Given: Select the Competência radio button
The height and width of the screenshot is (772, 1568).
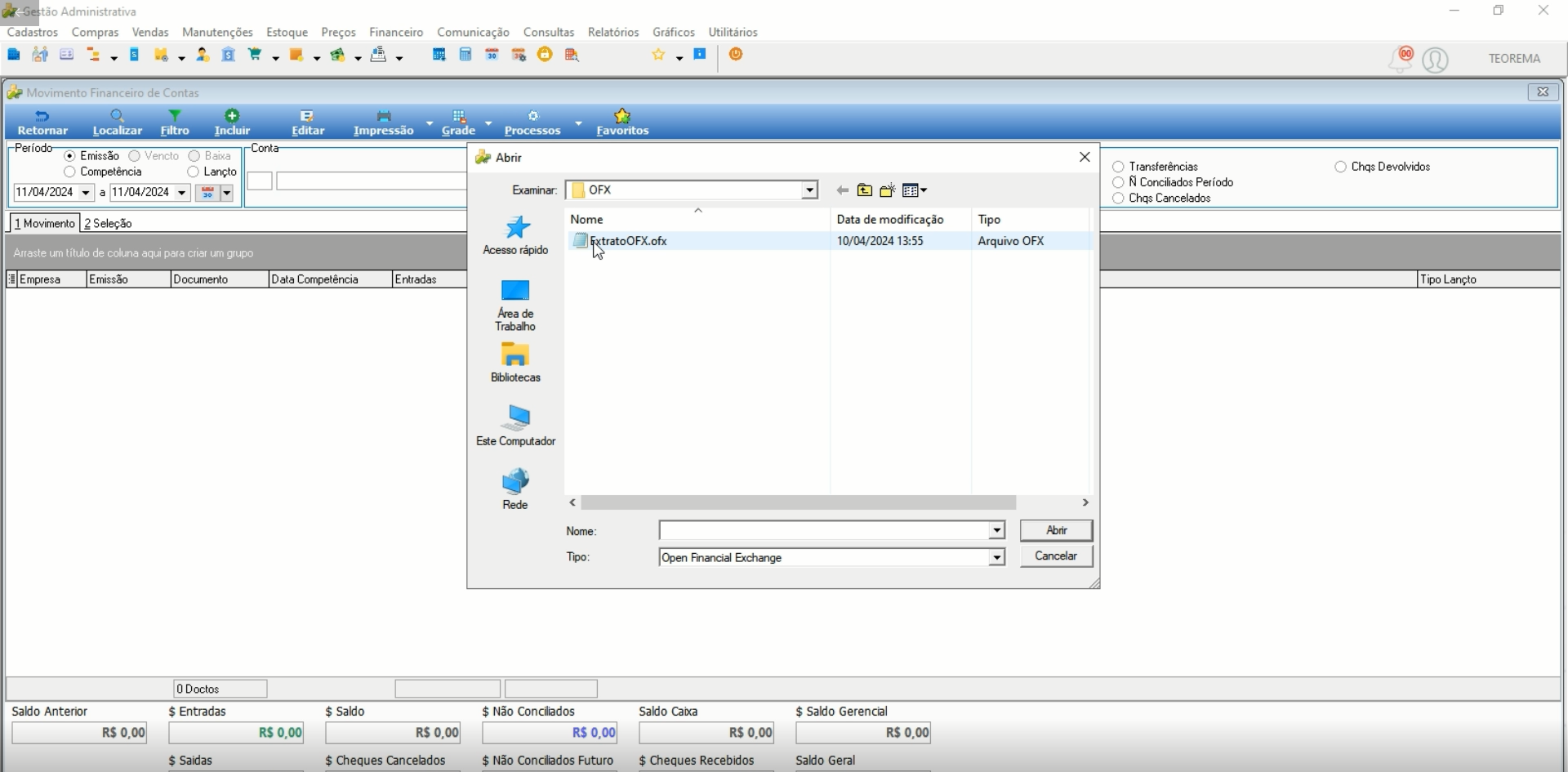Looking at the screenshot, I should pyautogui.click(x=69, y=172).
